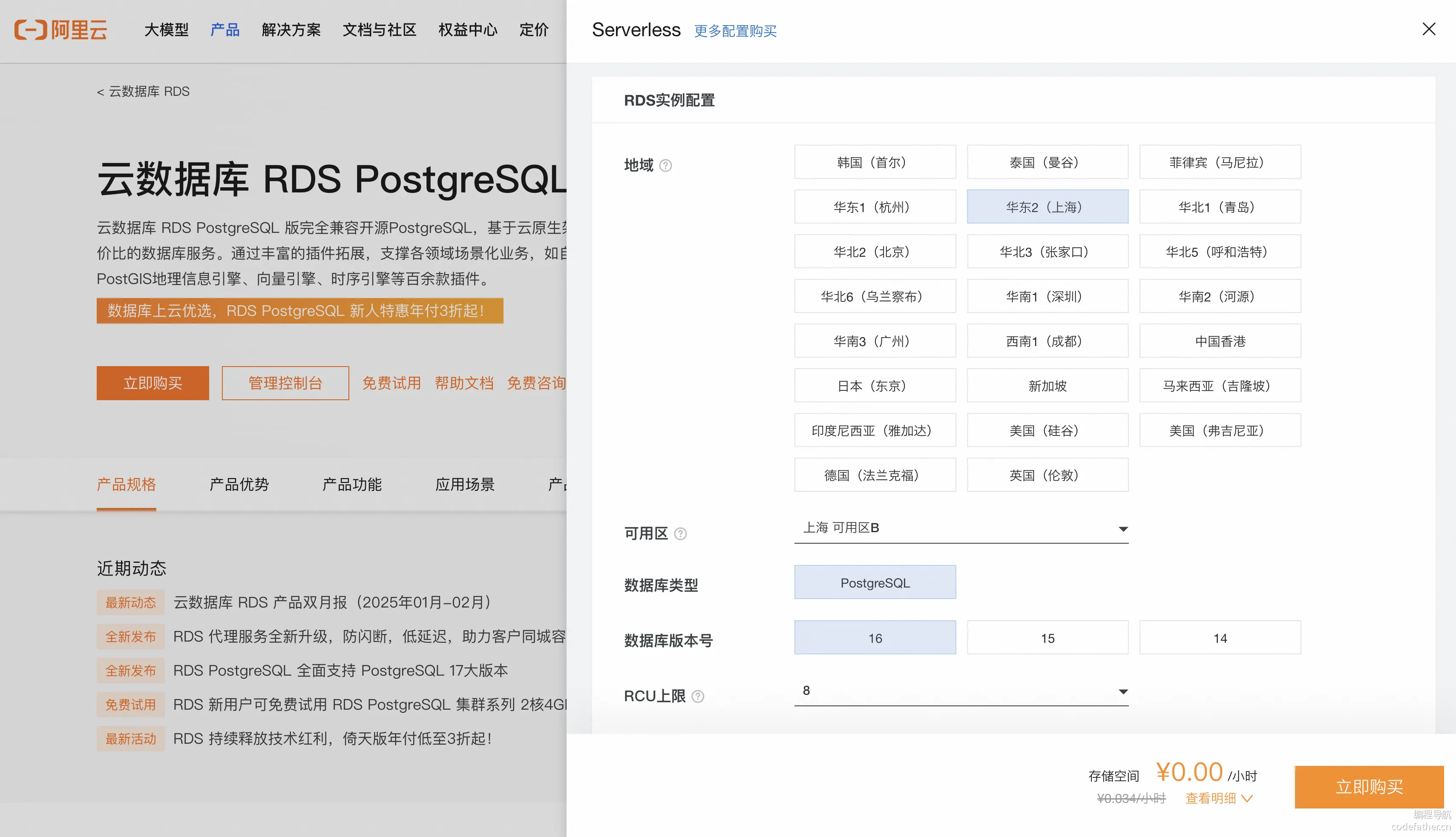Click the ¥0.00 hourly price value
The image size is (1456, 837).
(1188, 772)
